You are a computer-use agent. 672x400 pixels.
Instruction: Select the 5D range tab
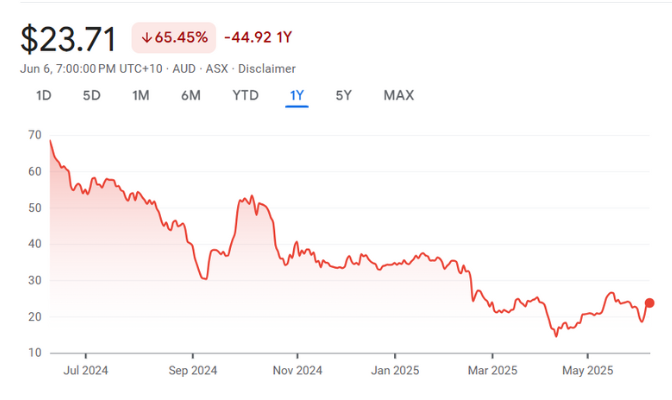point(92,96)
